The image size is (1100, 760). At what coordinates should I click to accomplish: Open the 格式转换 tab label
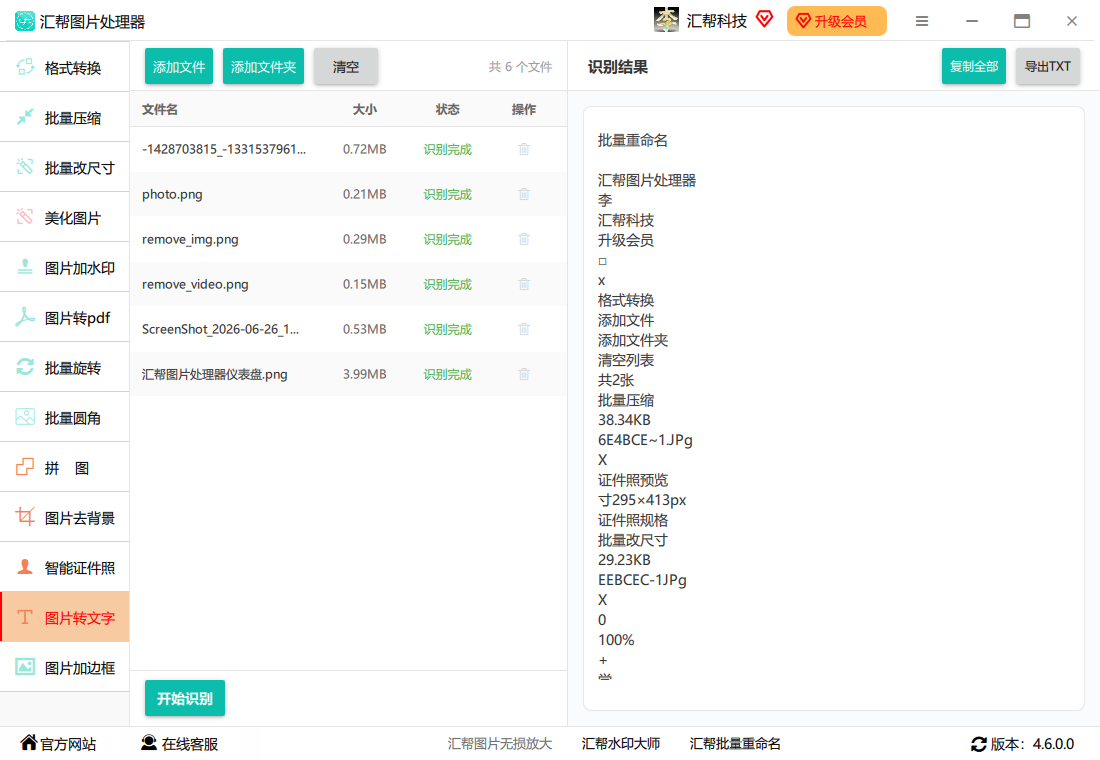click(73, 68)
